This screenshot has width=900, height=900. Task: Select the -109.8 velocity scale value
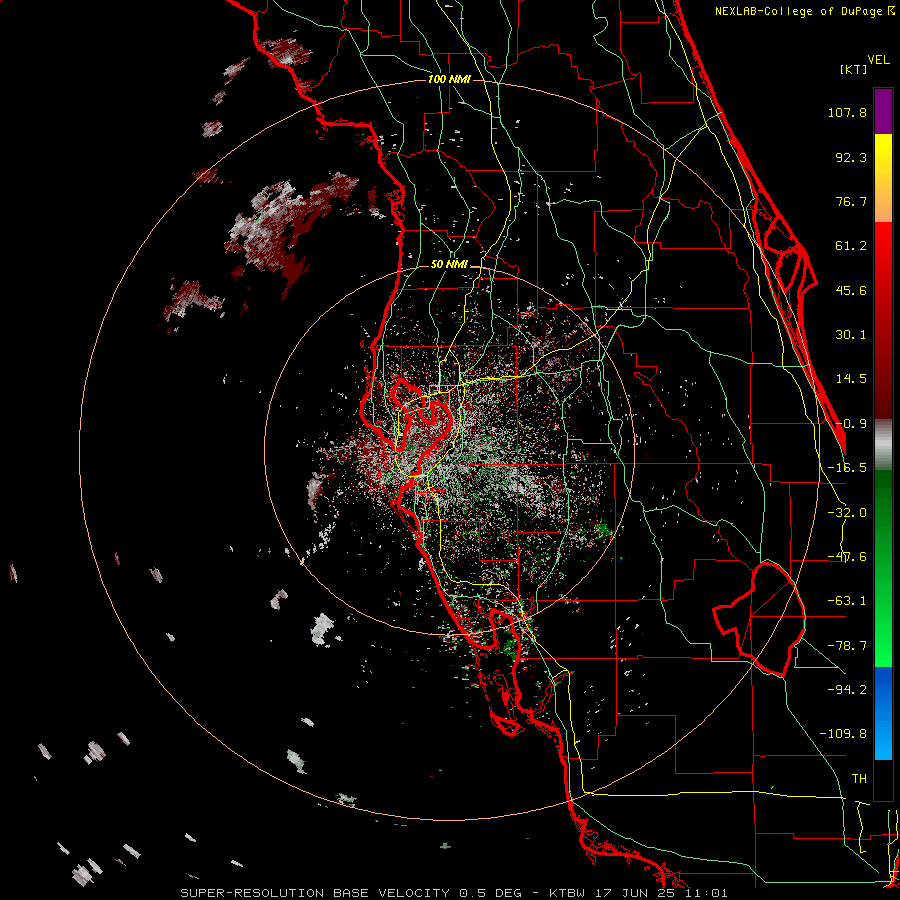click(844, 734)
